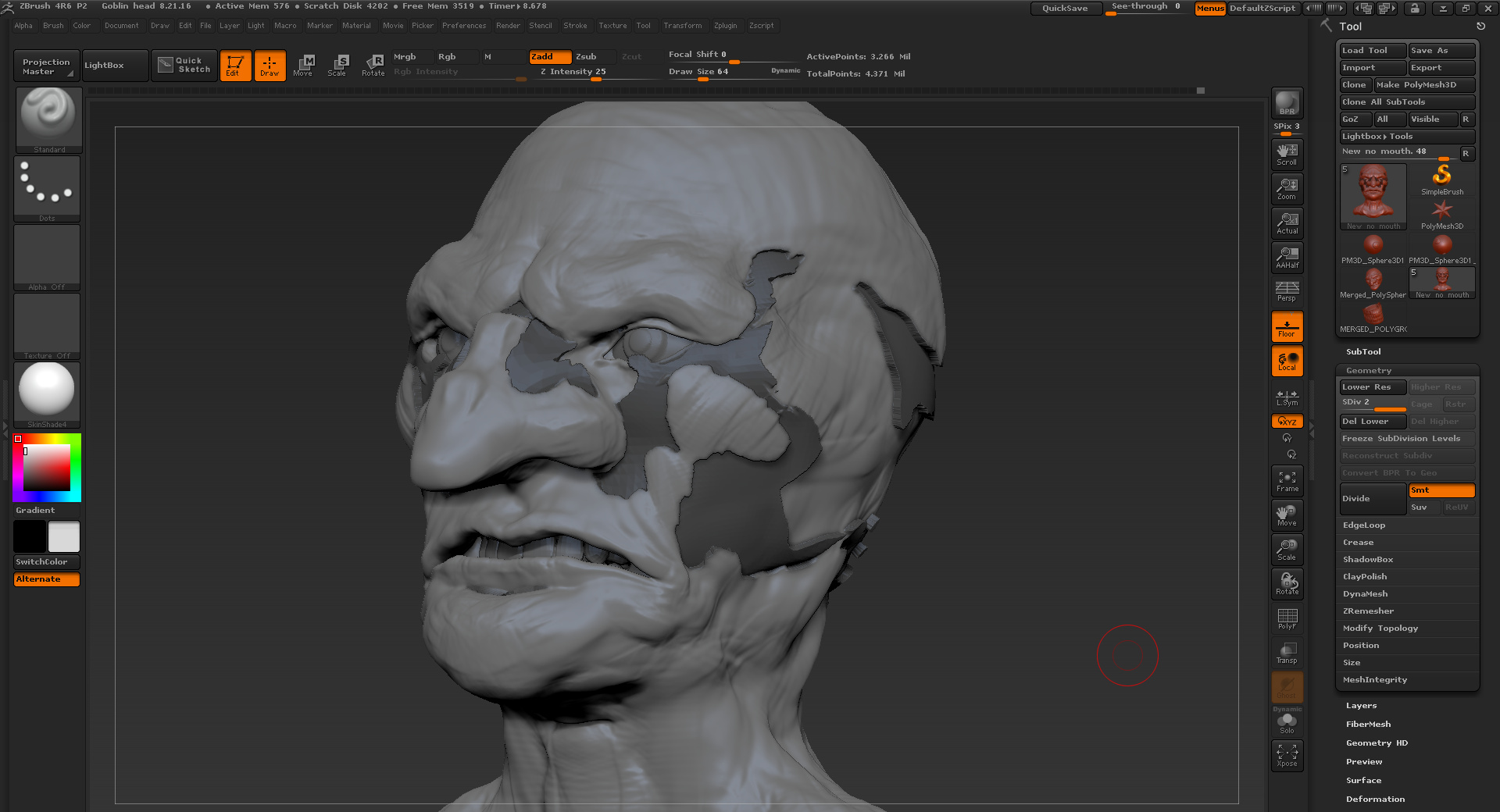The width and height of the screenshot is (1500, 812).
Task: Click the QuickSave button
Action: pos(1066,9)
